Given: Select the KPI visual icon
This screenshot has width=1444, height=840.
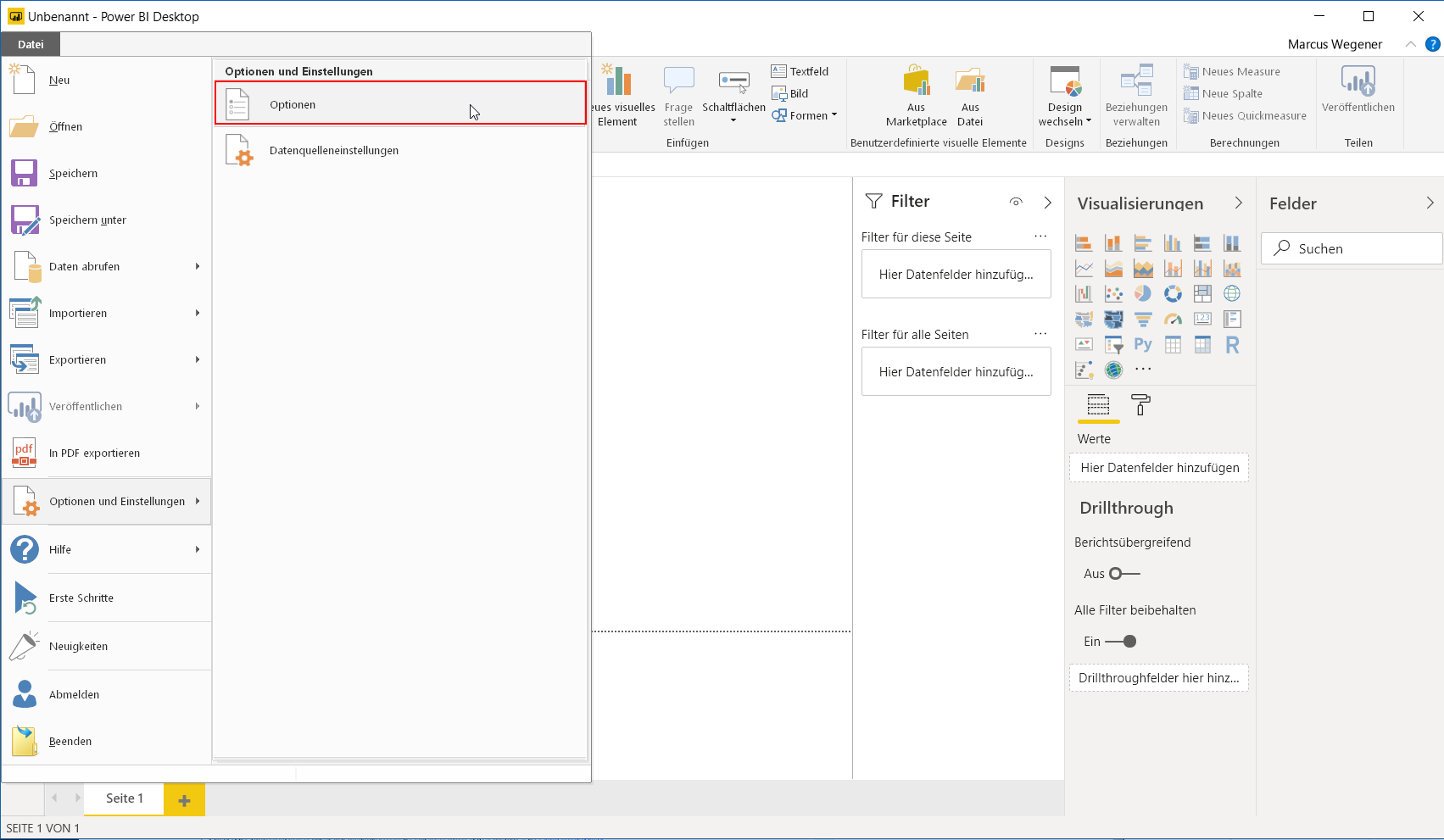Looking at the screenshot, I should coord(1084,344).
